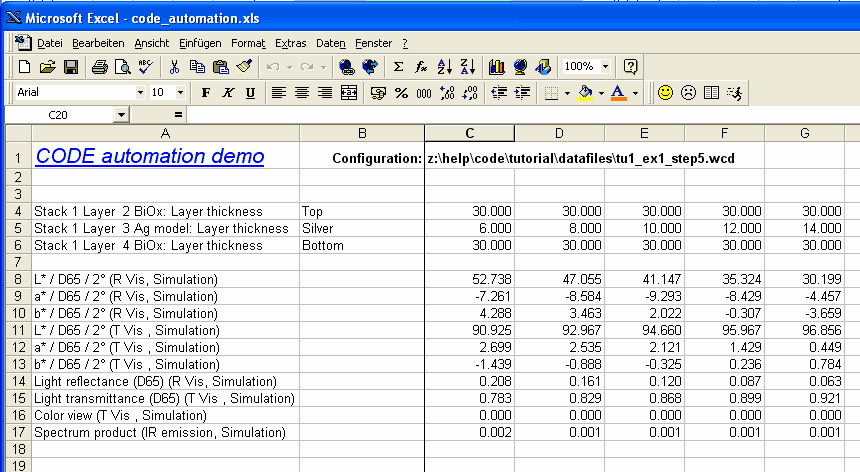Image resolution: width=860 pixels, height=472 pixels.
Task: Click the yellow smiley face icon
Action: (665, 93)
